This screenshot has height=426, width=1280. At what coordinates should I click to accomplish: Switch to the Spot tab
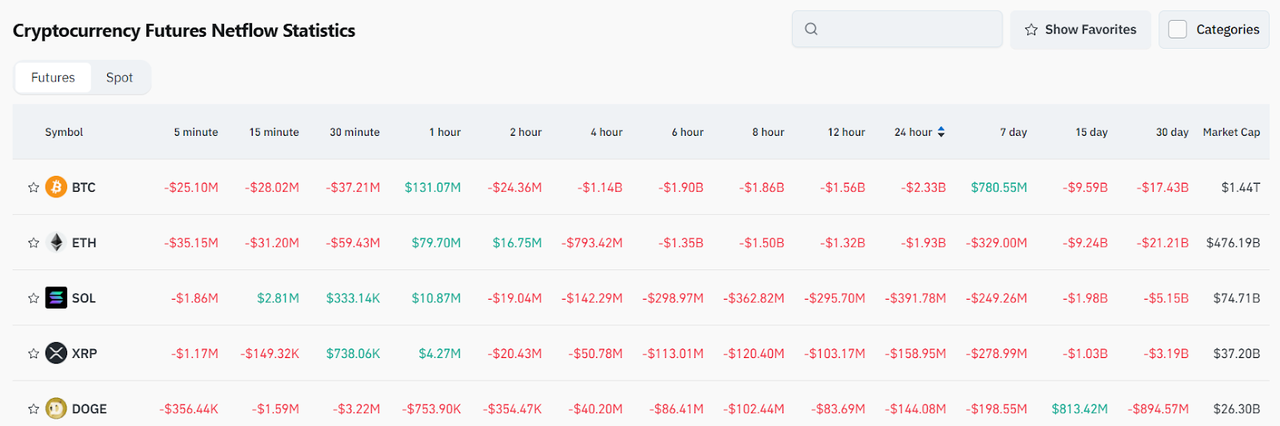pos(119,77)
